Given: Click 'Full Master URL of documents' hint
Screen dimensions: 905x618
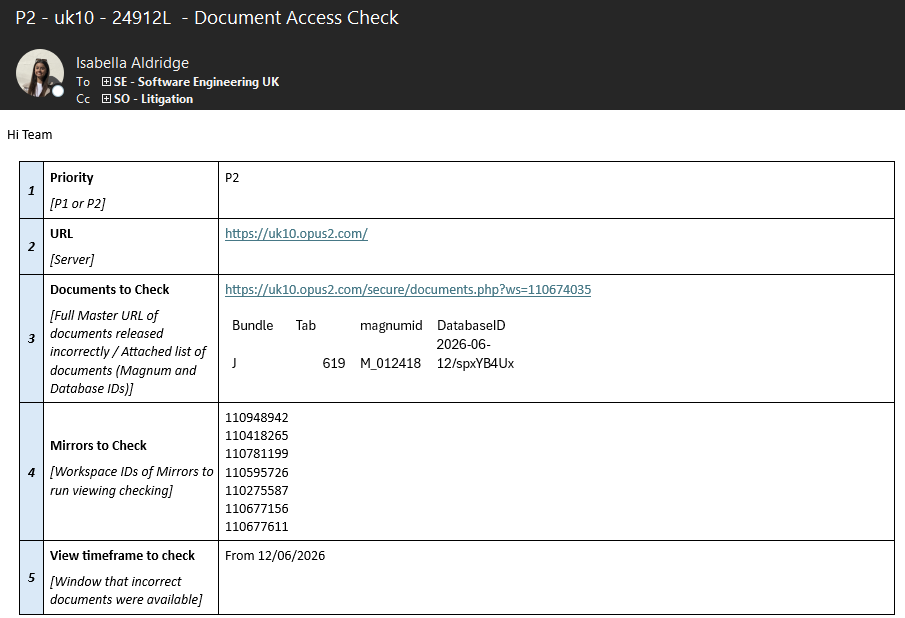Looking at the screenshot, I should [x=128, y=352].
